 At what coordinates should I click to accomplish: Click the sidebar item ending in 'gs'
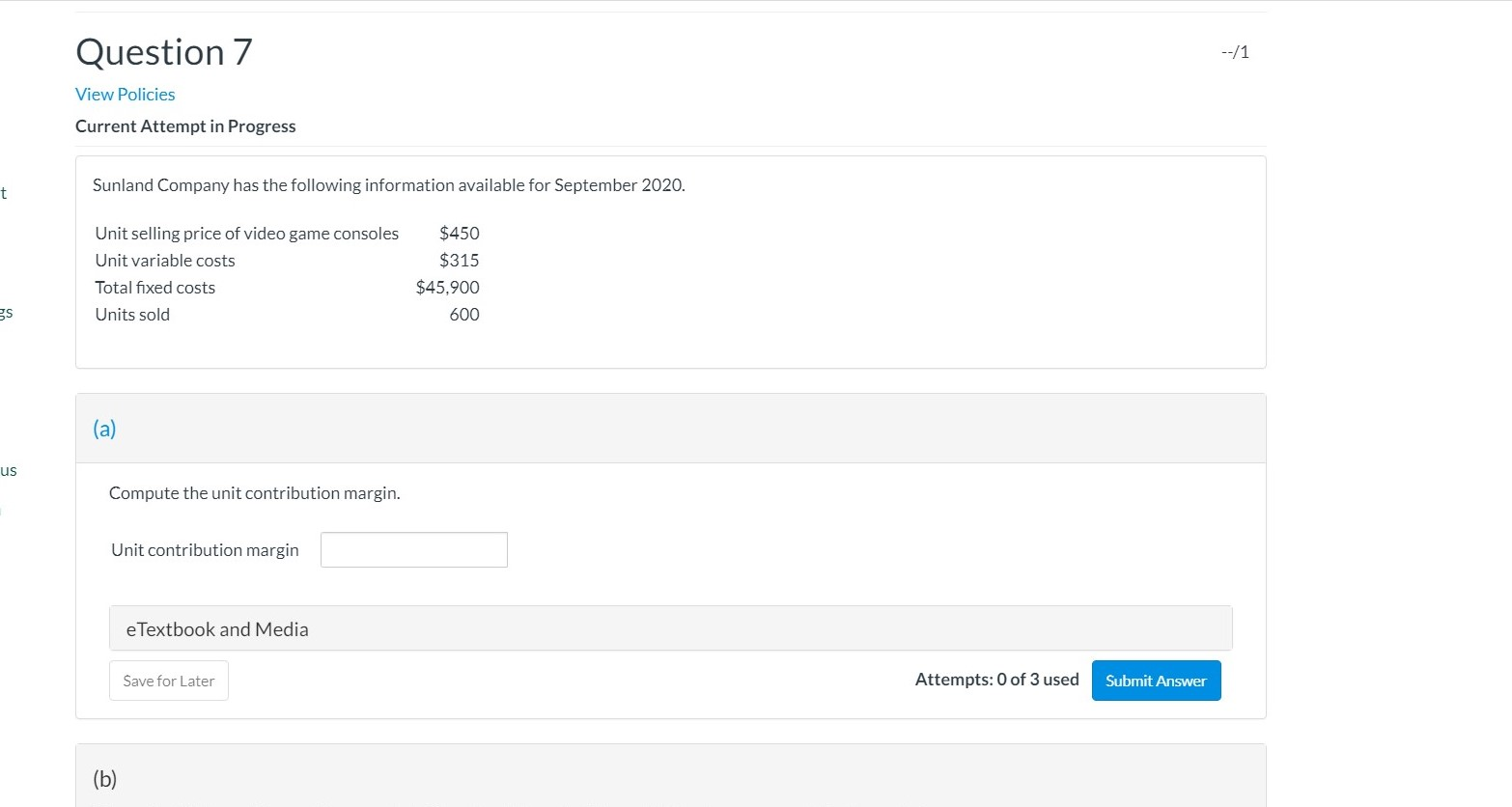(7, 311)
